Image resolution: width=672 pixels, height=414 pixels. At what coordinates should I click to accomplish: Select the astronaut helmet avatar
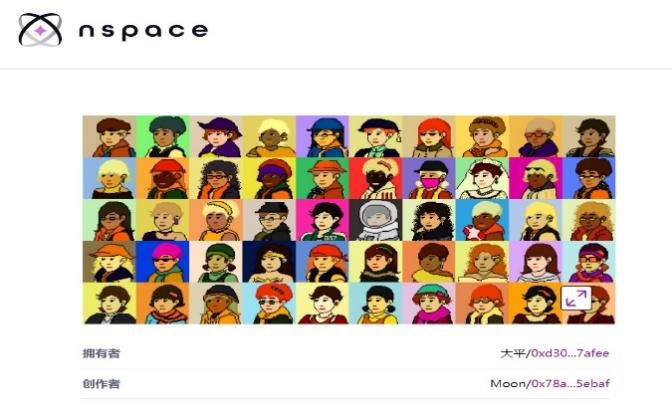[x=376, y=220]
